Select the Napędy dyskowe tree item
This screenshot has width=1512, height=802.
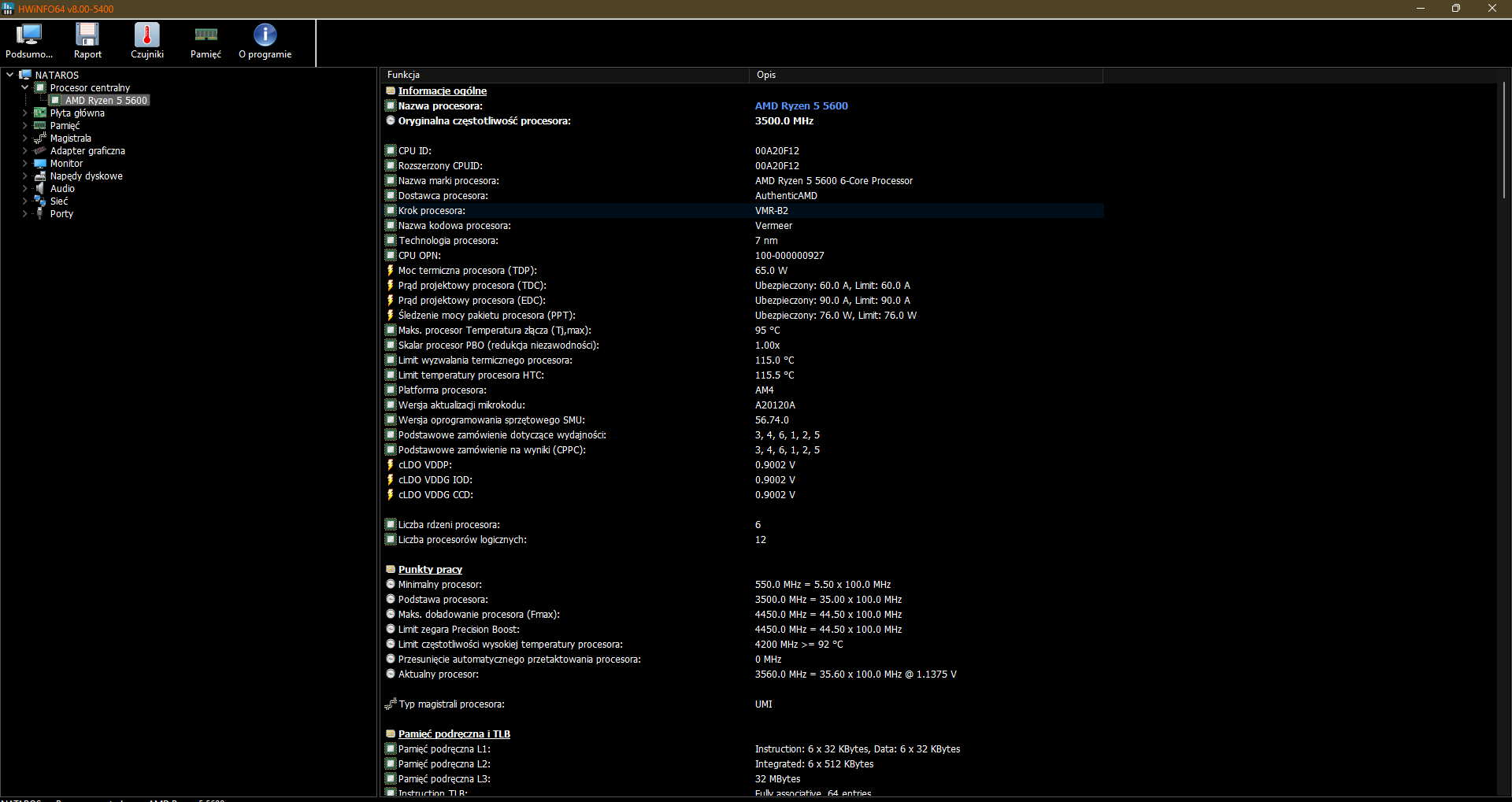[x=87, y=176]
